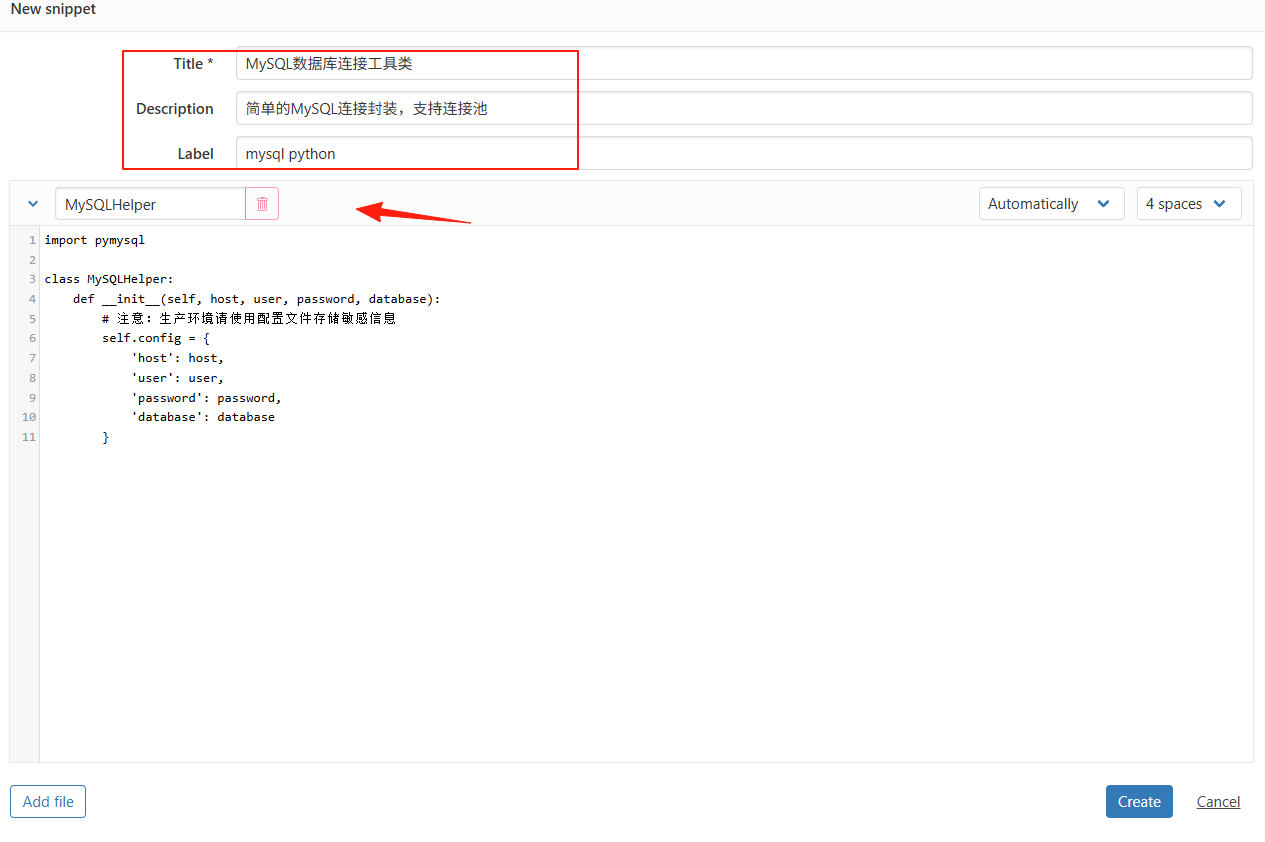Screen dimensions: 1265x842
Task: Click the Description label text
Action: [x=175, y=108]
